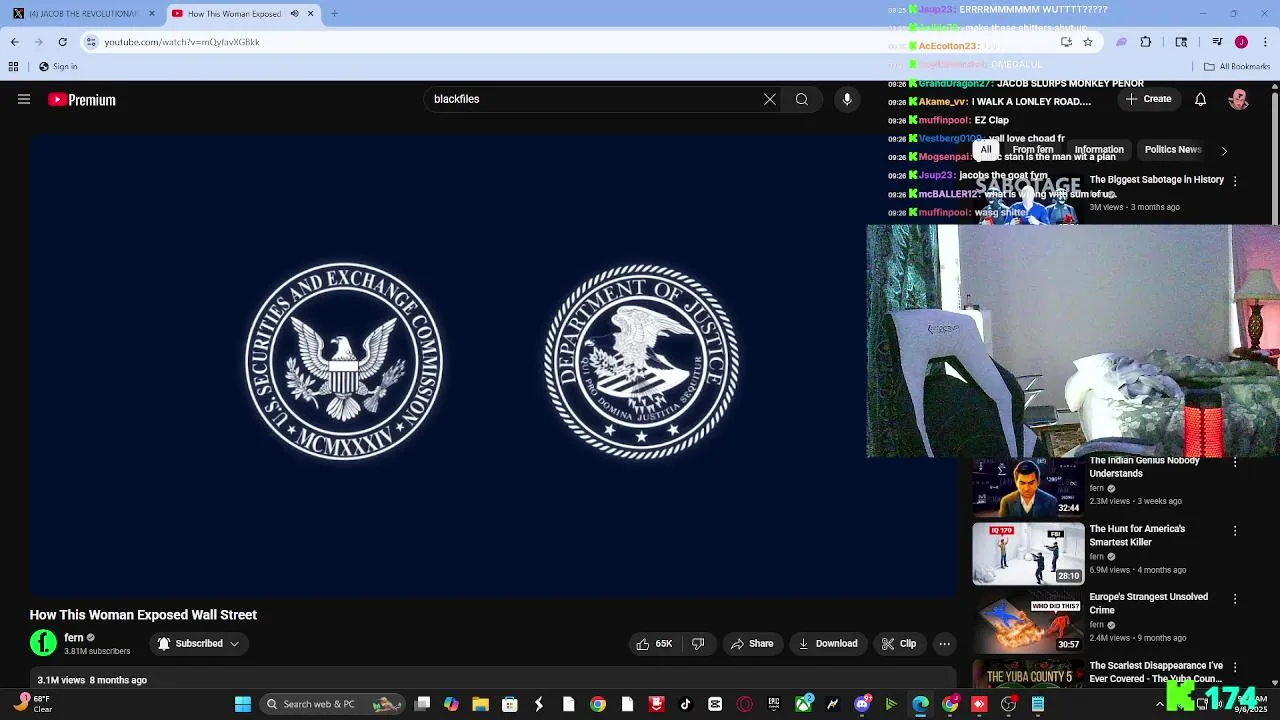Click the YouTube search magnifier button
This screenshot has width=1280, height=720.
tap(802, 99)
